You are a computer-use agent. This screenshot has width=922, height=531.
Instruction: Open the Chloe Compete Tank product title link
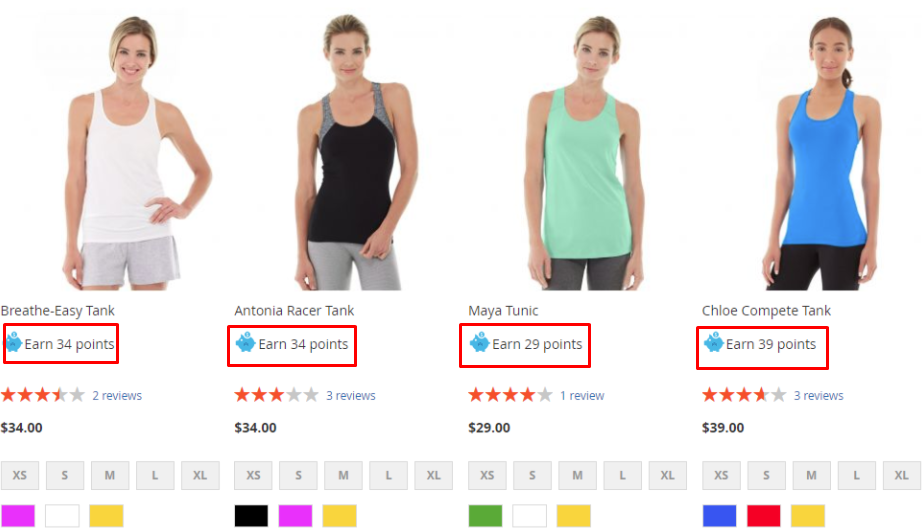point(766,310)
